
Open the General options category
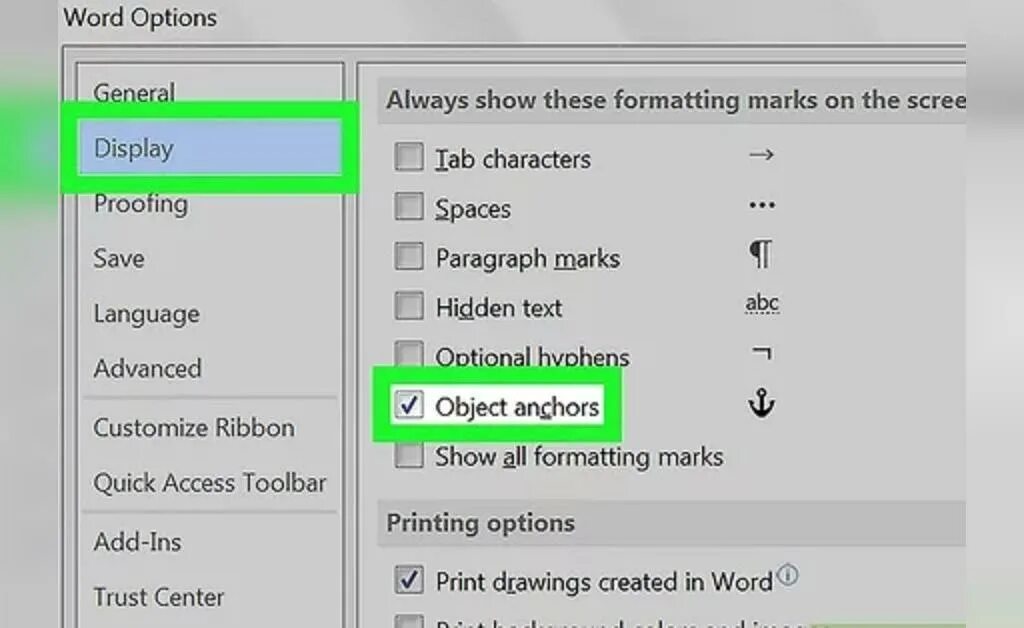(x=134, y=93)
